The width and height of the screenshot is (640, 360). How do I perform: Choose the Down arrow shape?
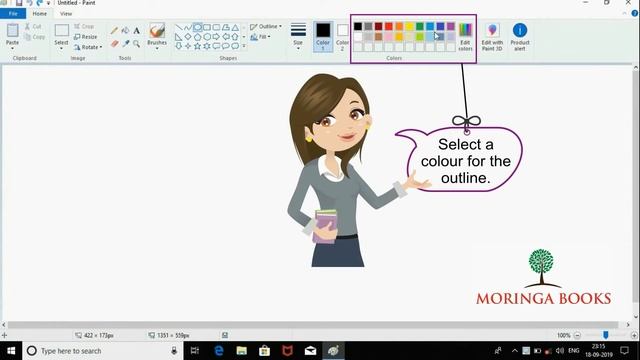coord(178,46)
